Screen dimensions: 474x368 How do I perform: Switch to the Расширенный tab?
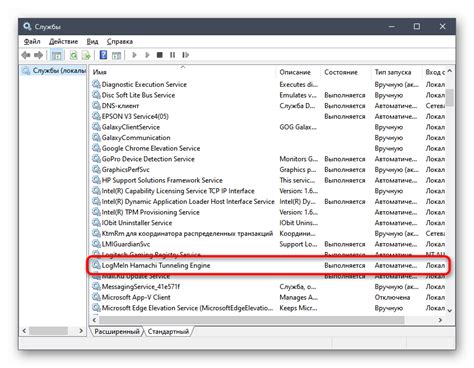pyautogui.click(x=117, y=331)
